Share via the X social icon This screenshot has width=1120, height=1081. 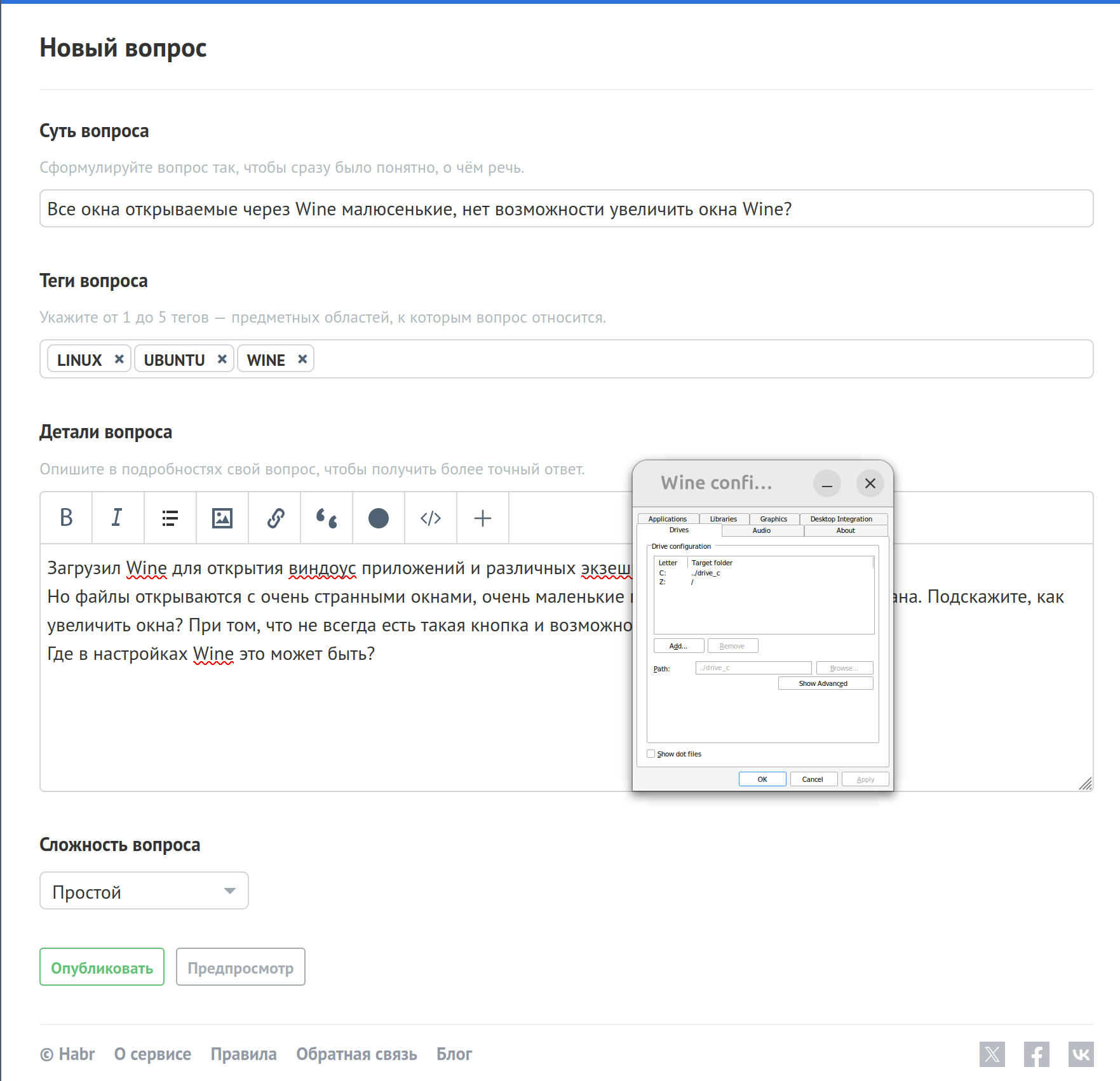click(x=992, y=1054)
